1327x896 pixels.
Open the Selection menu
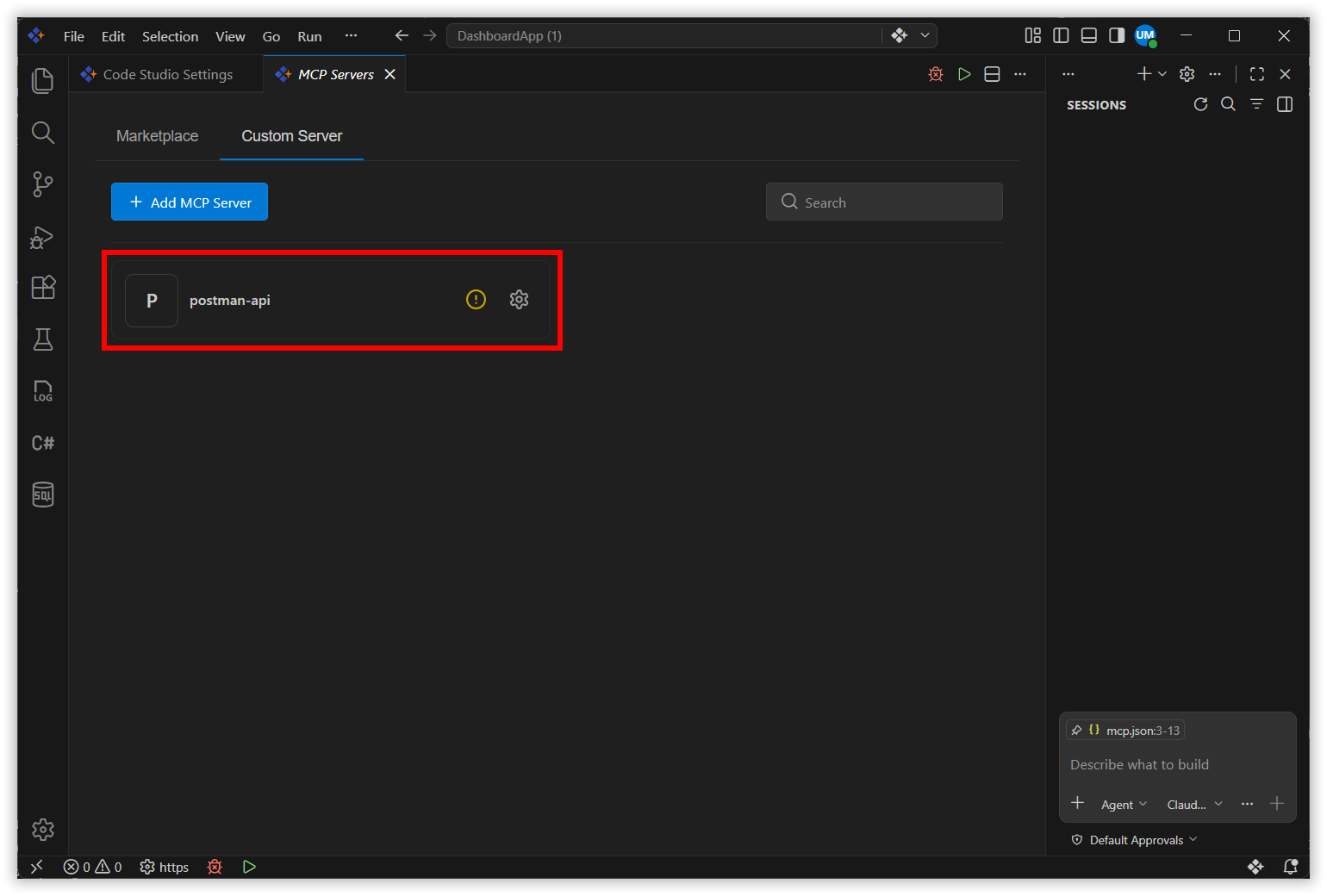170,36
